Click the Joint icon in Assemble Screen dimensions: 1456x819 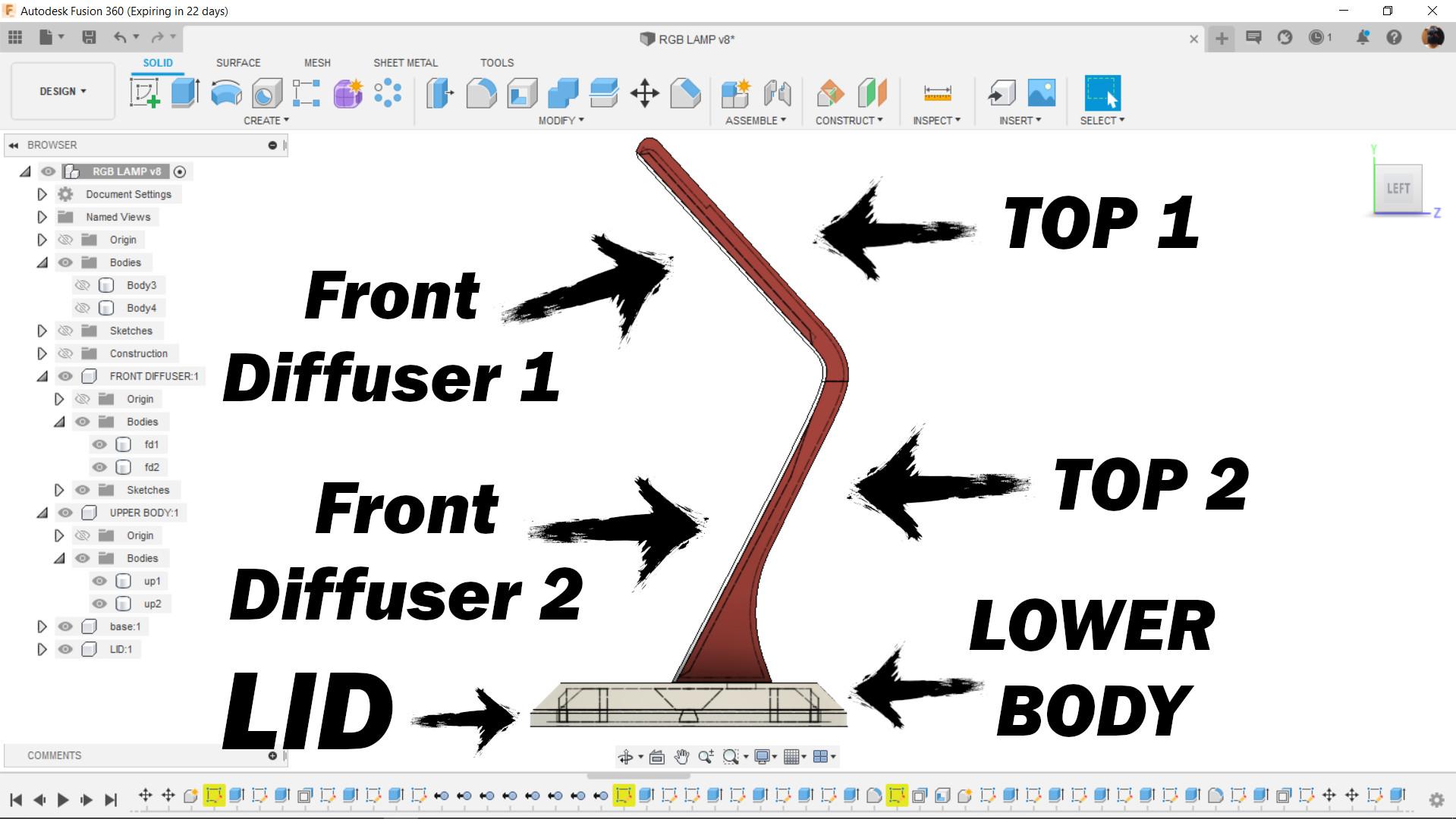pos(776,93)
